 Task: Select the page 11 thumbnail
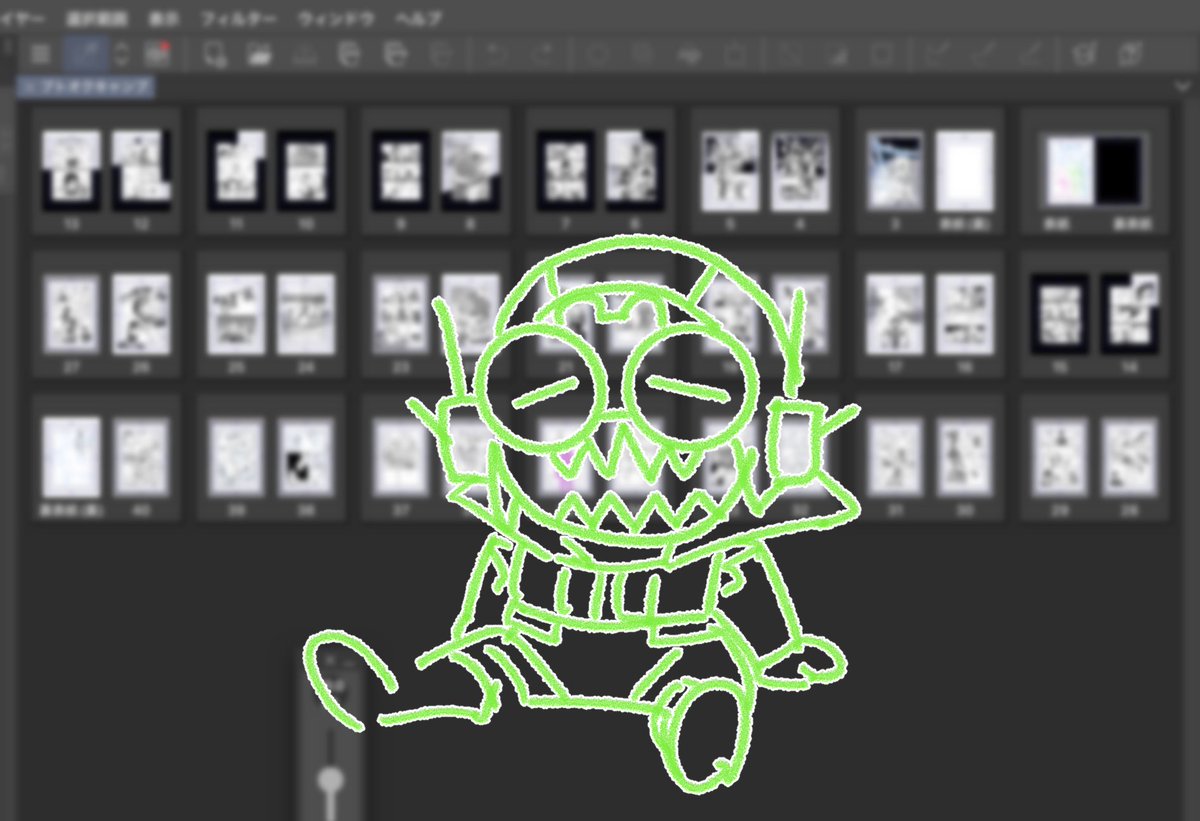point(237,172)
